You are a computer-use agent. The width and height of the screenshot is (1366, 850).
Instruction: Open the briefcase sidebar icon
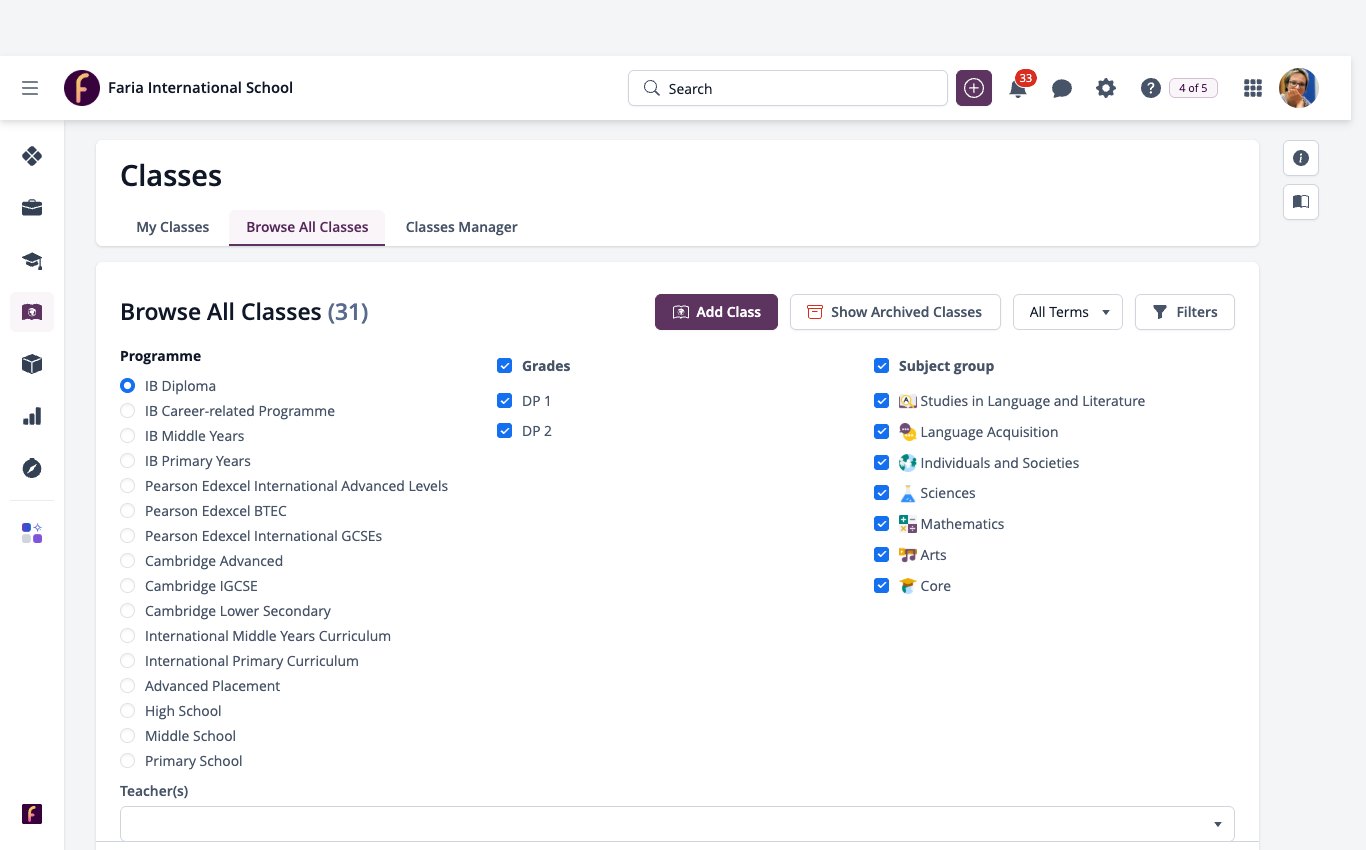click(x=32, y=208)
